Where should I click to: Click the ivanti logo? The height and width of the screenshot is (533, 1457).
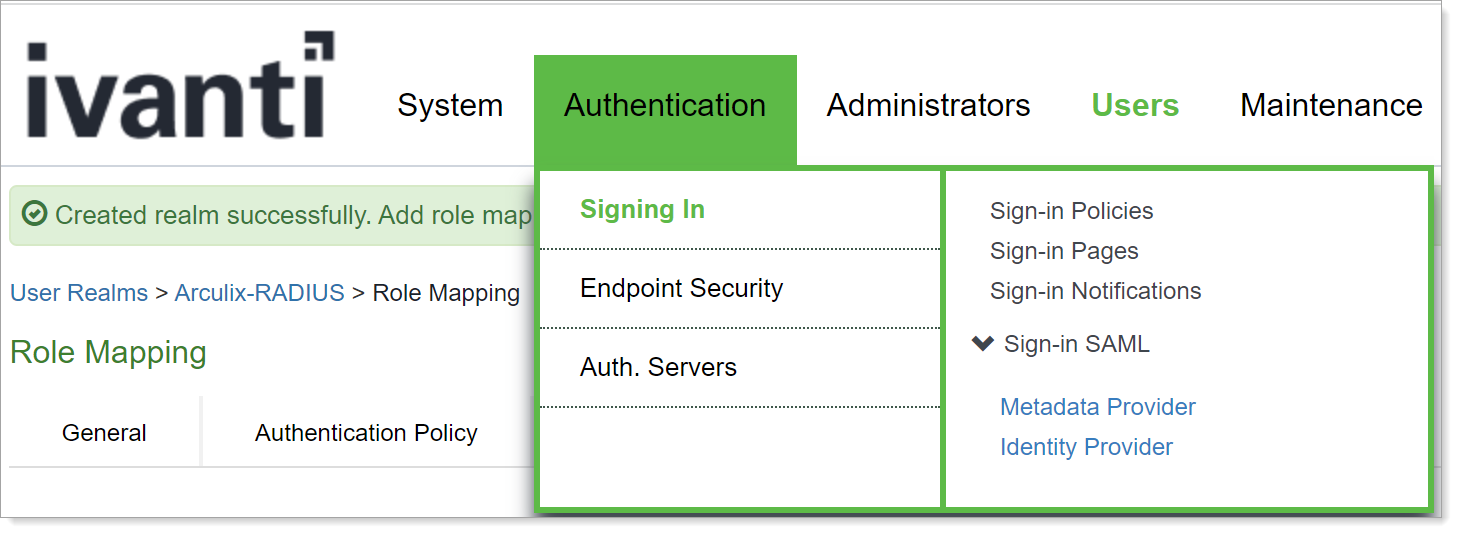[180, 90]
